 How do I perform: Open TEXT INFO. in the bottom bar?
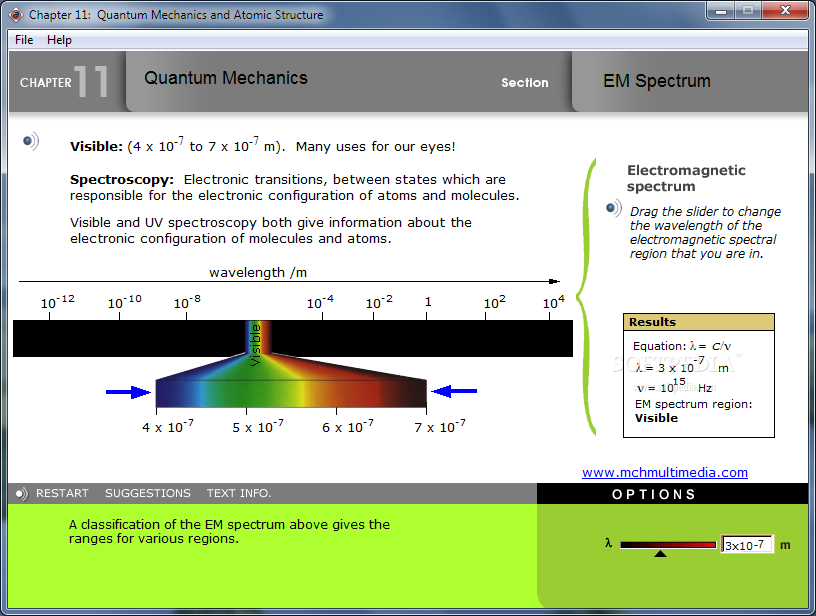tap(239, 493)
